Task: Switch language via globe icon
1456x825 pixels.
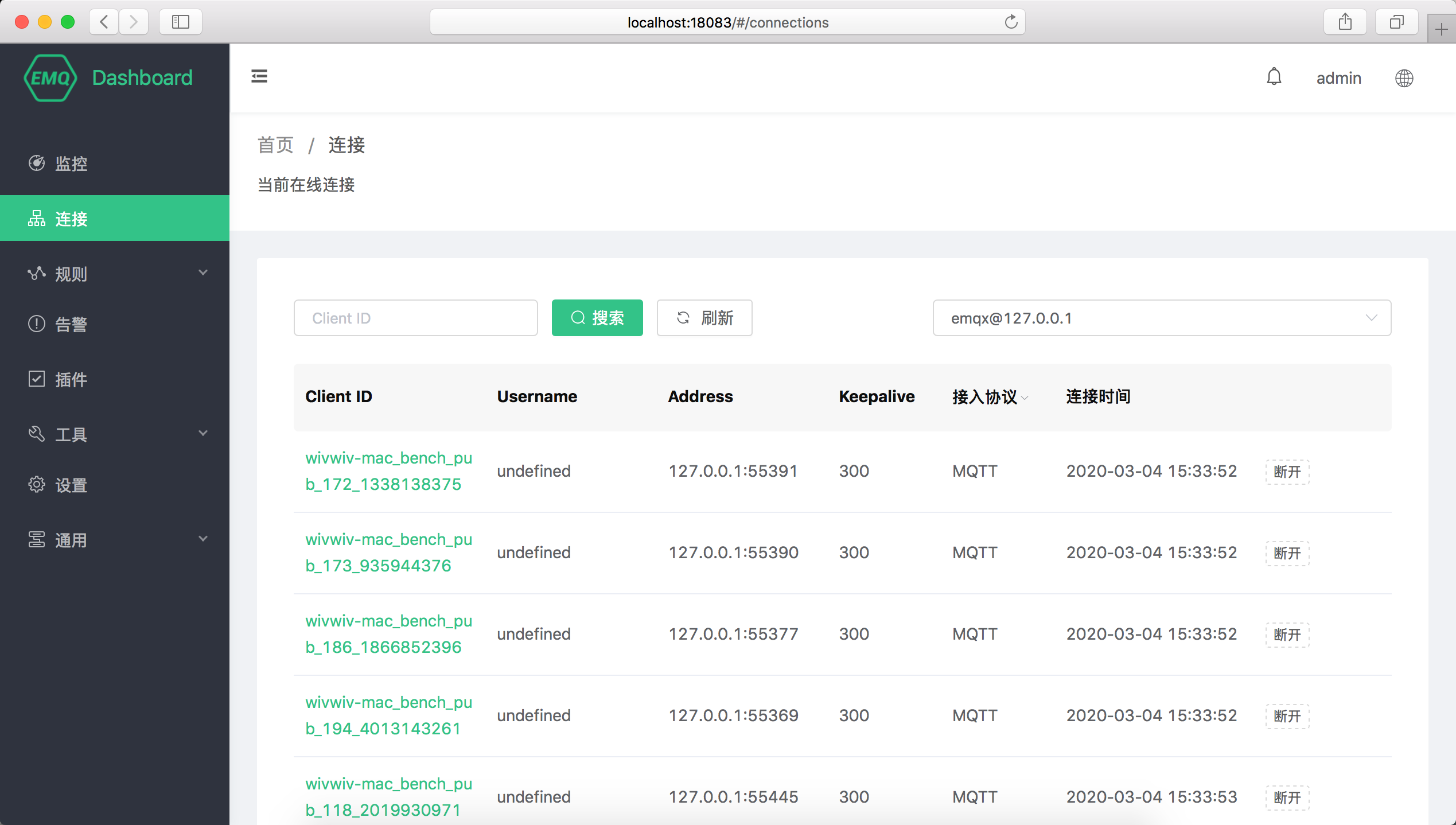Action: pyautogui.click(x=1404, y=78)
